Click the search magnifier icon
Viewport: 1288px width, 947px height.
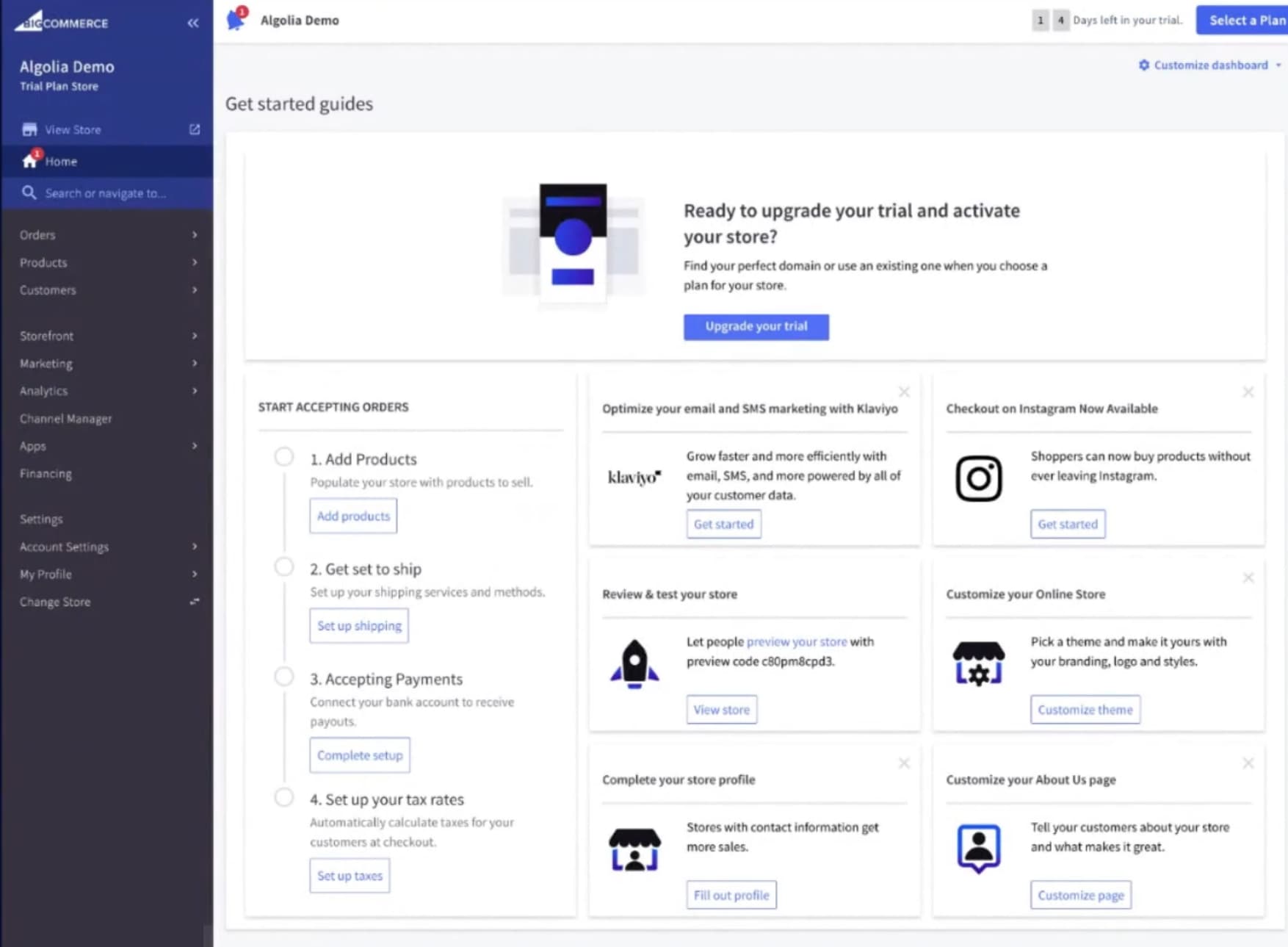click(29, 192)
